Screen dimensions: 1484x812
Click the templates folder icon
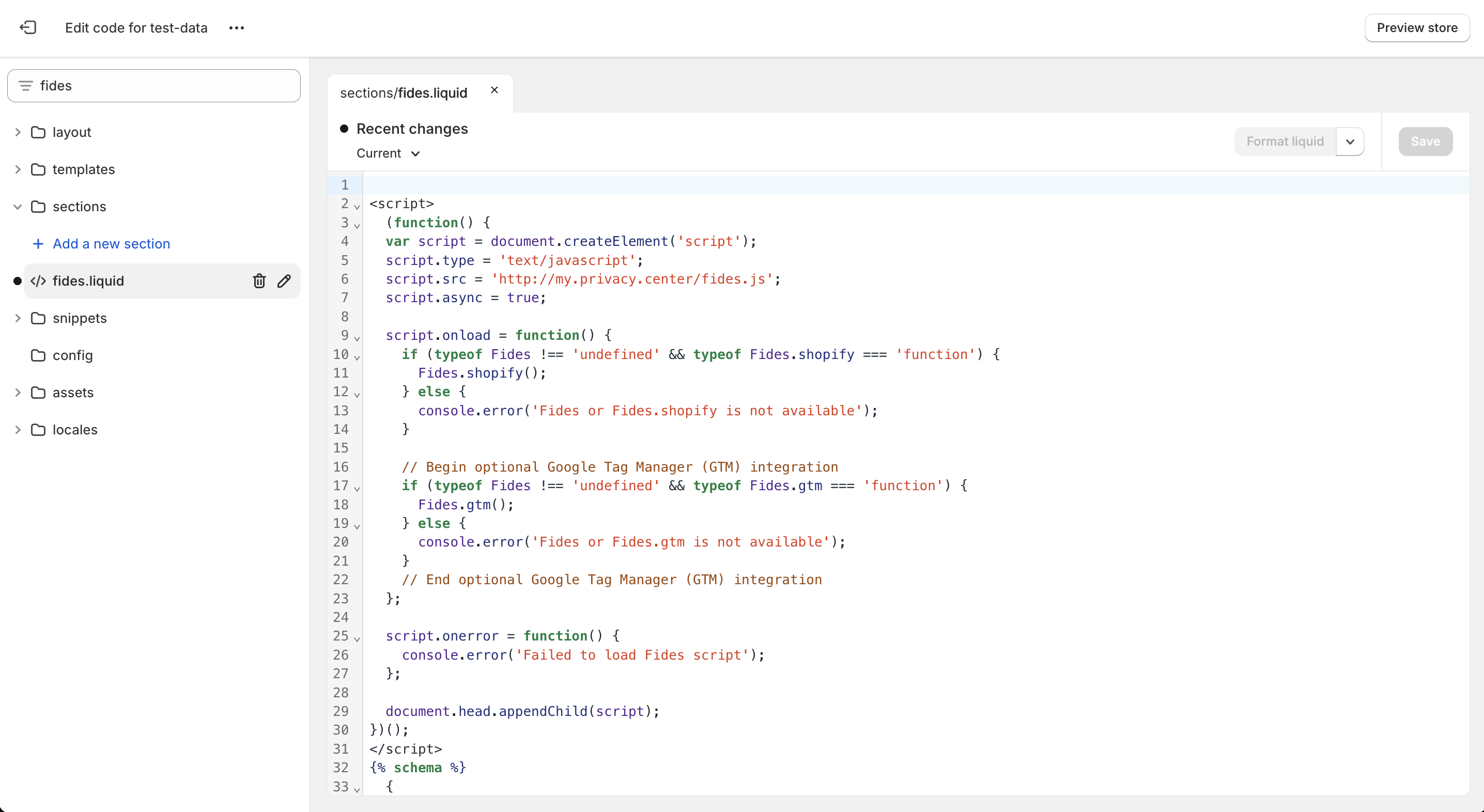(x=38, y=169)
